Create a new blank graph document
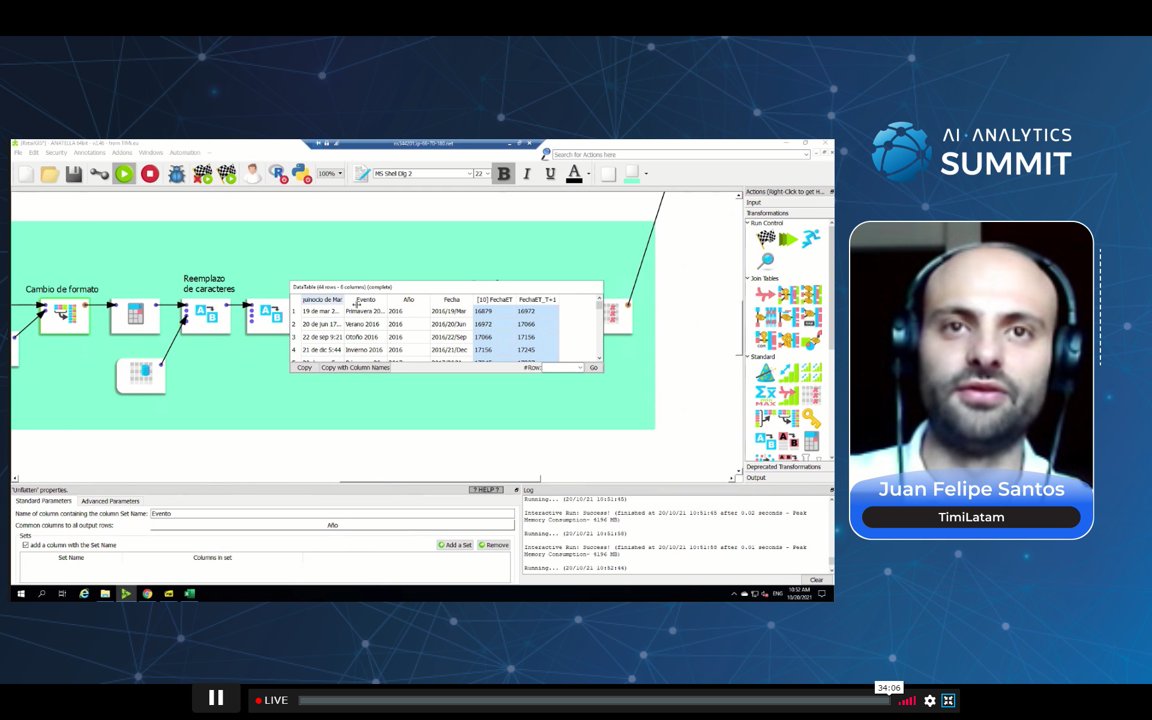The height and width of the screenshot is (720, 1152). 26,174
